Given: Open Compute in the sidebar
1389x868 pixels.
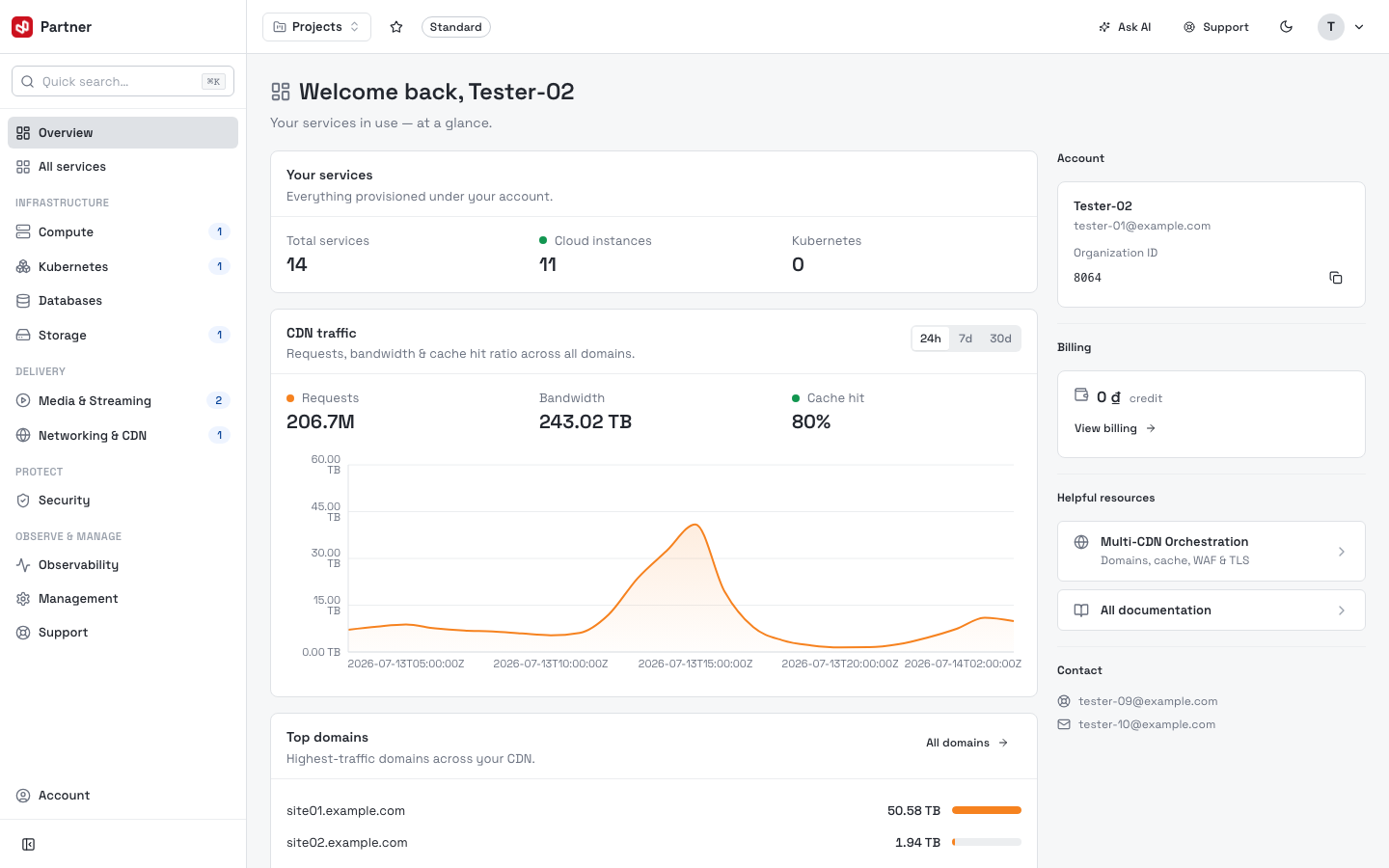Looking at the screenshot, I should point(123,232).
